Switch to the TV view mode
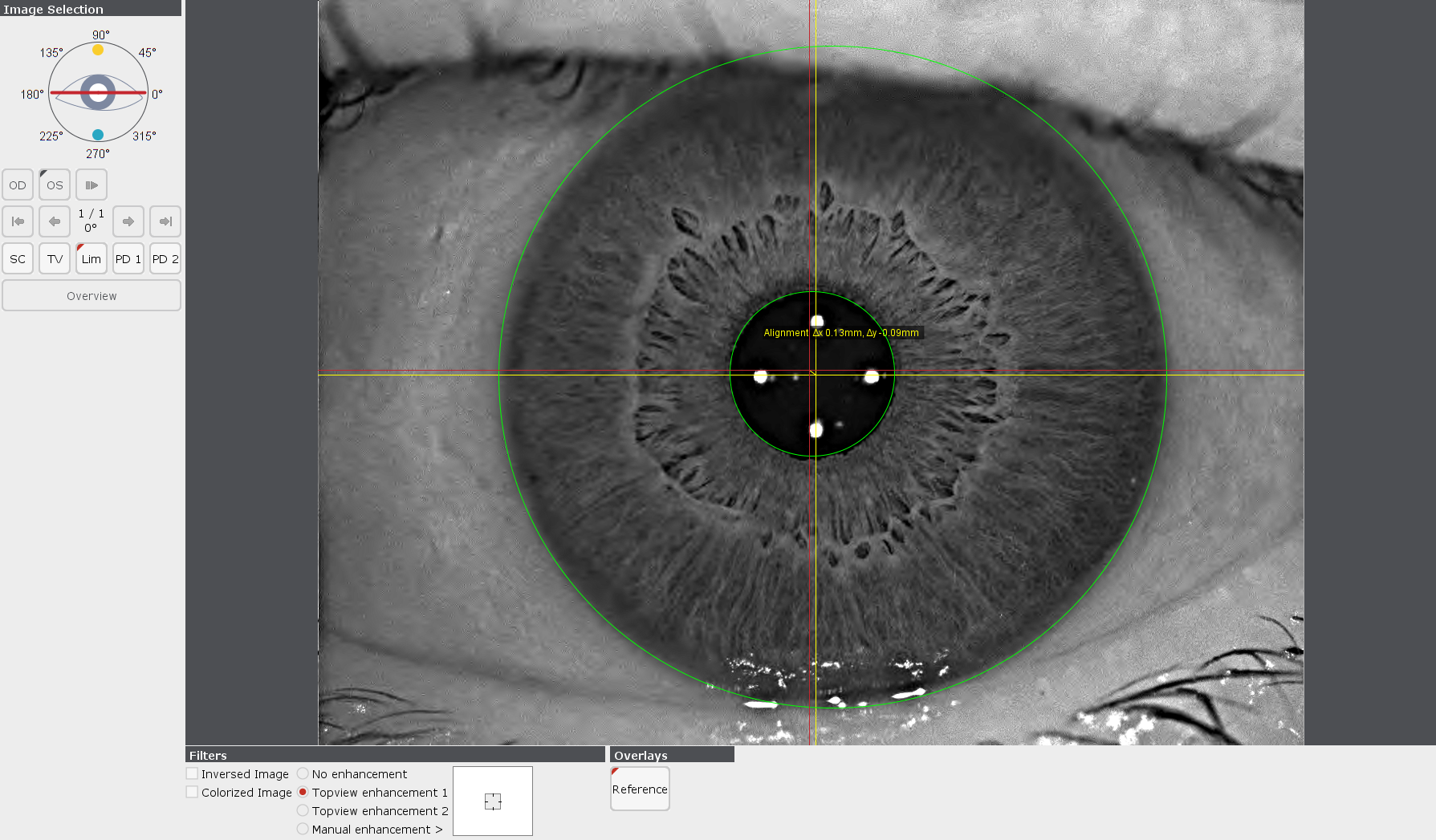Image resolution: width=1436 pixels, height=840 pixels. click(x=54, y=258)
